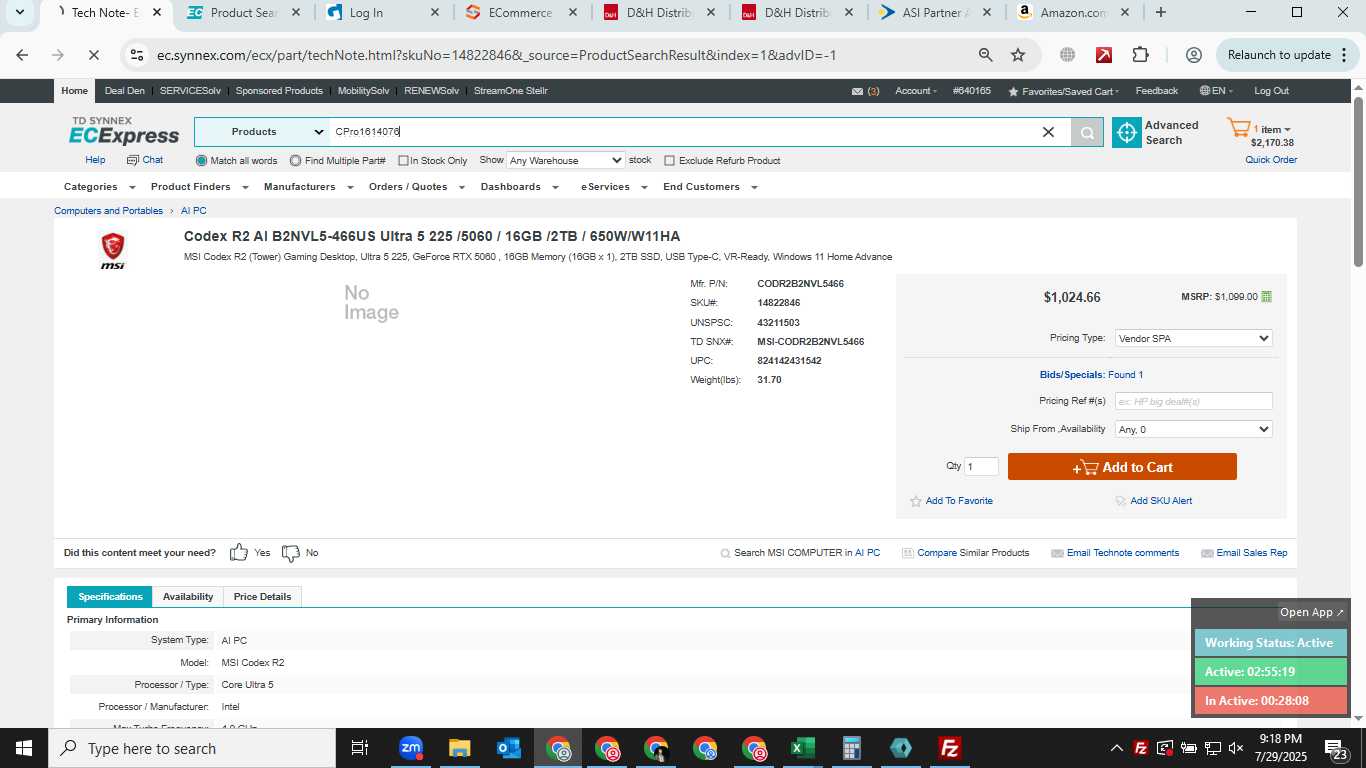Screen dimensions: 1366x768
Task: Open Chrome profile avatar icon
Action: (1193, 55)
